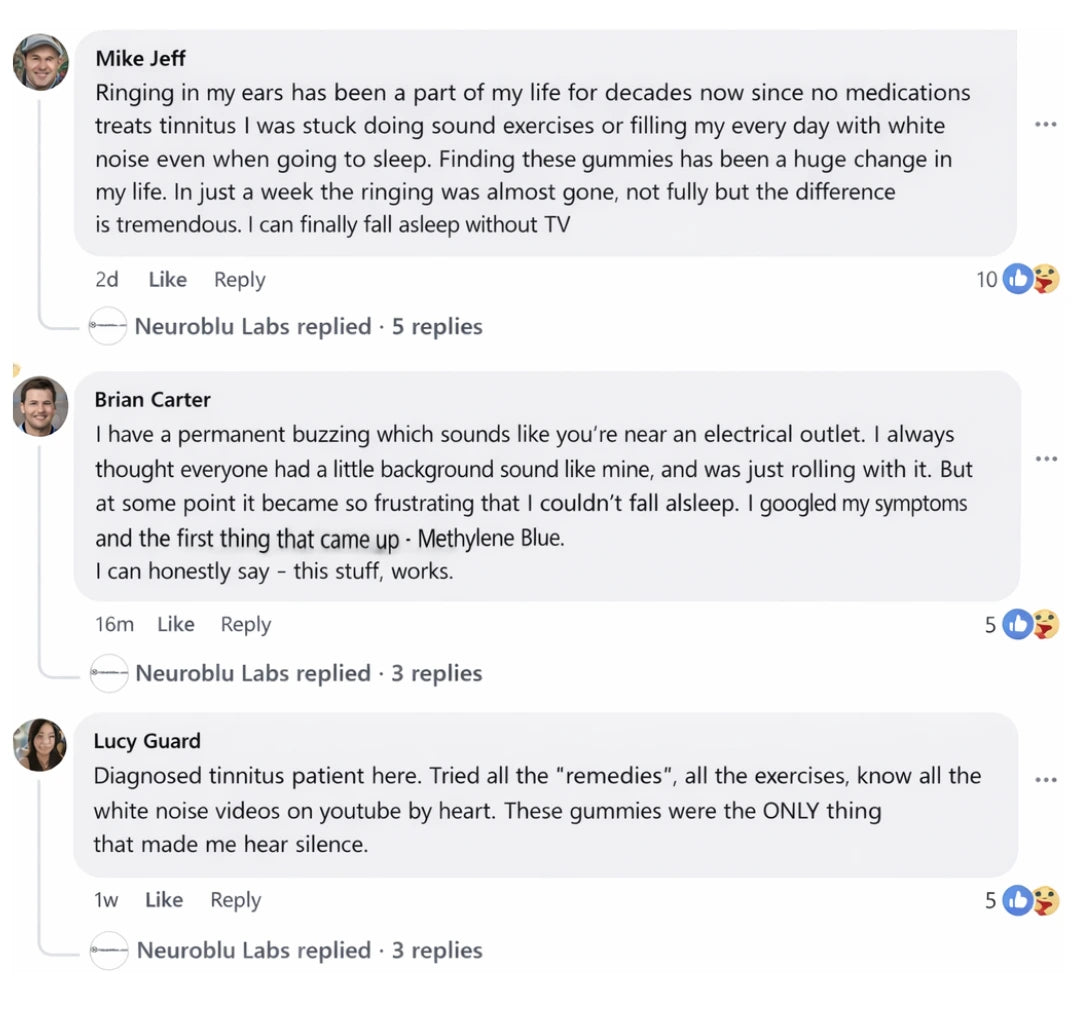Reply to Brian Carter's comment
The image size is (1088, 1024).
[x=246, y=624]
